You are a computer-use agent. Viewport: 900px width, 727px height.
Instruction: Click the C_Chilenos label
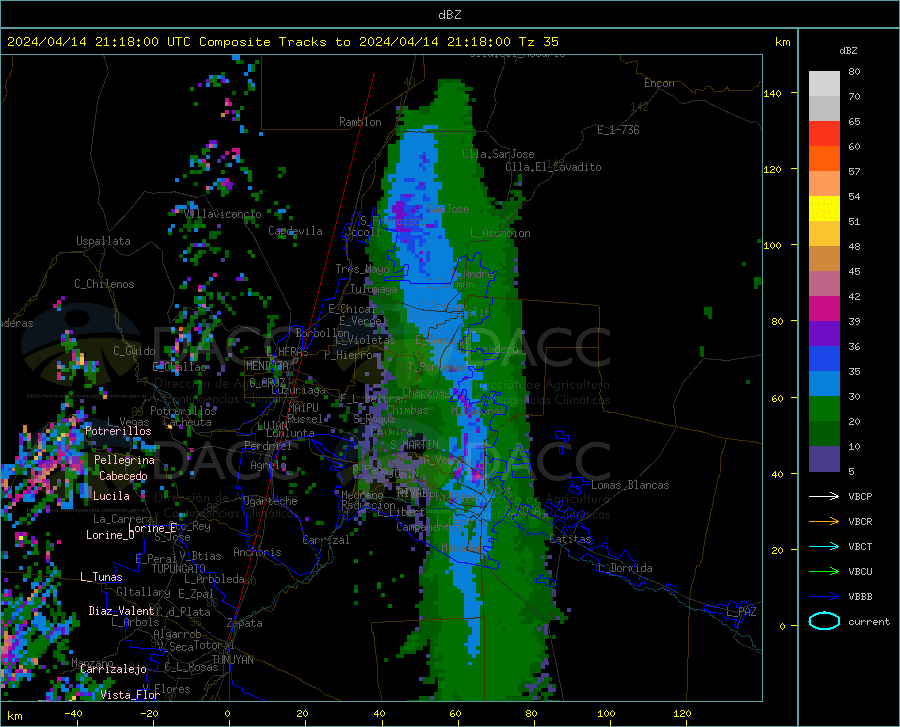point(104,284)
